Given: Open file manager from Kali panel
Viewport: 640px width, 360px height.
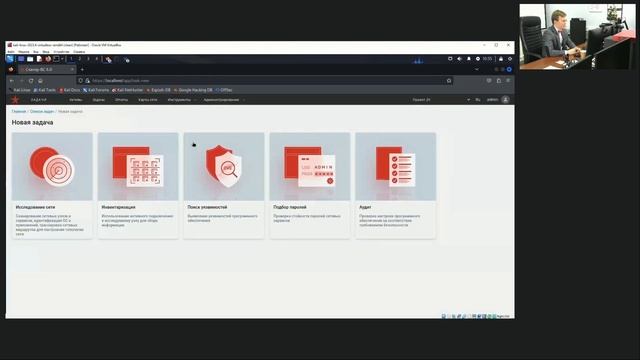Looking at the screenshot, I should (30, 59).
